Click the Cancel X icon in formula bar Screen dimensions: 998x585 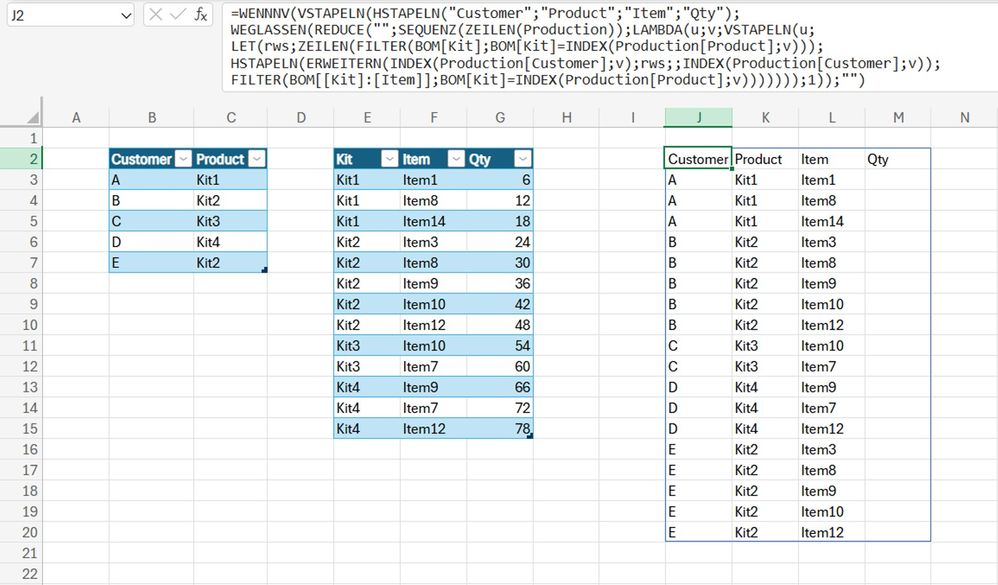(x=156, y=15)
